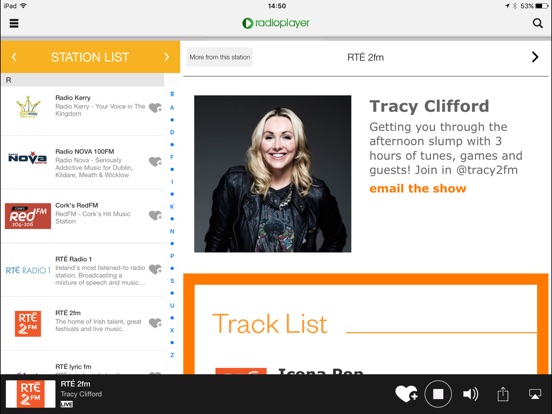The height and width of the screenshot is (414, 552).
Task: Tap Wi-Fi icon in status bar
Action: click(x=24, y=6)
